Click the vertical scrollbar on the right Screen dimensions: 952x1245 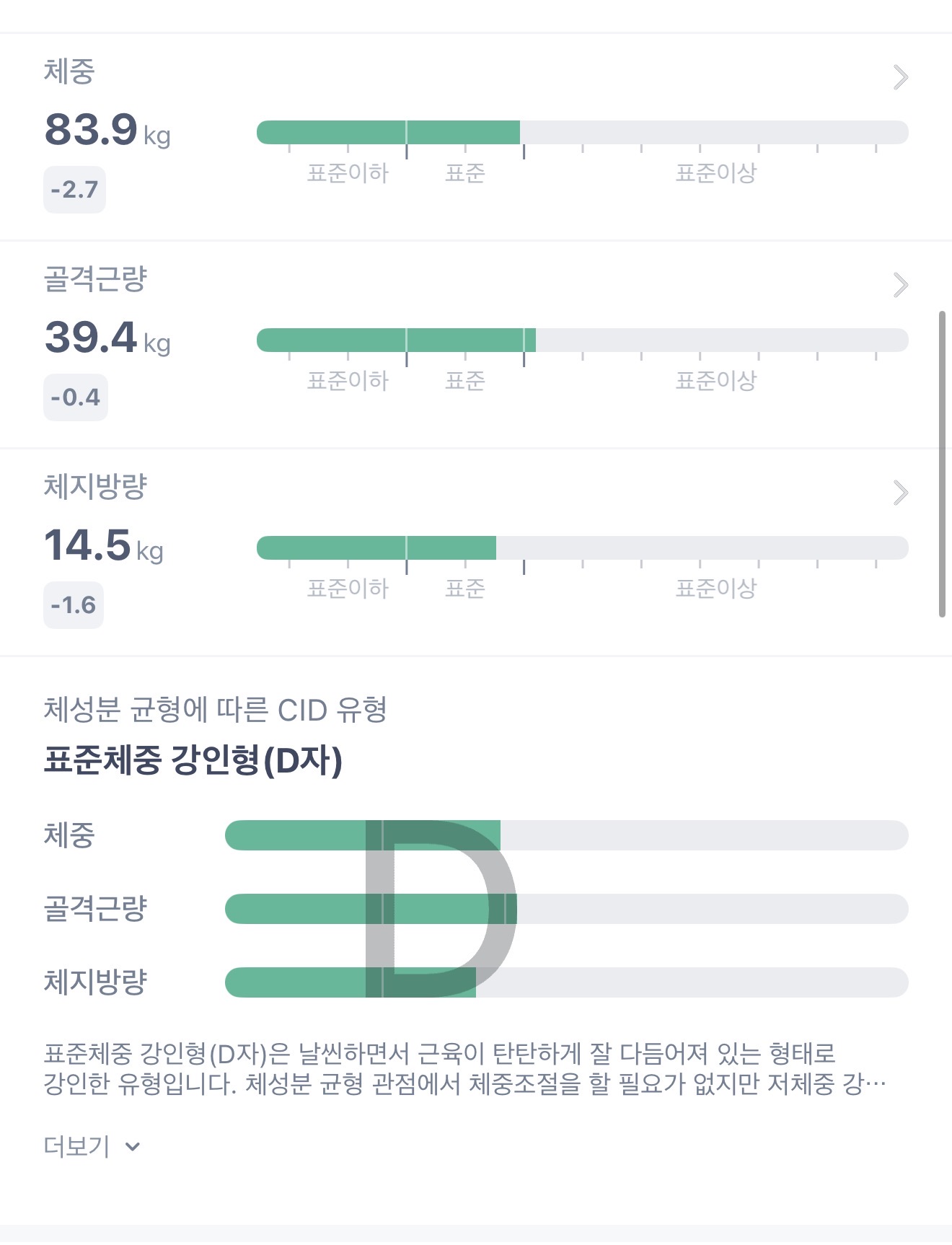[942, 464]
